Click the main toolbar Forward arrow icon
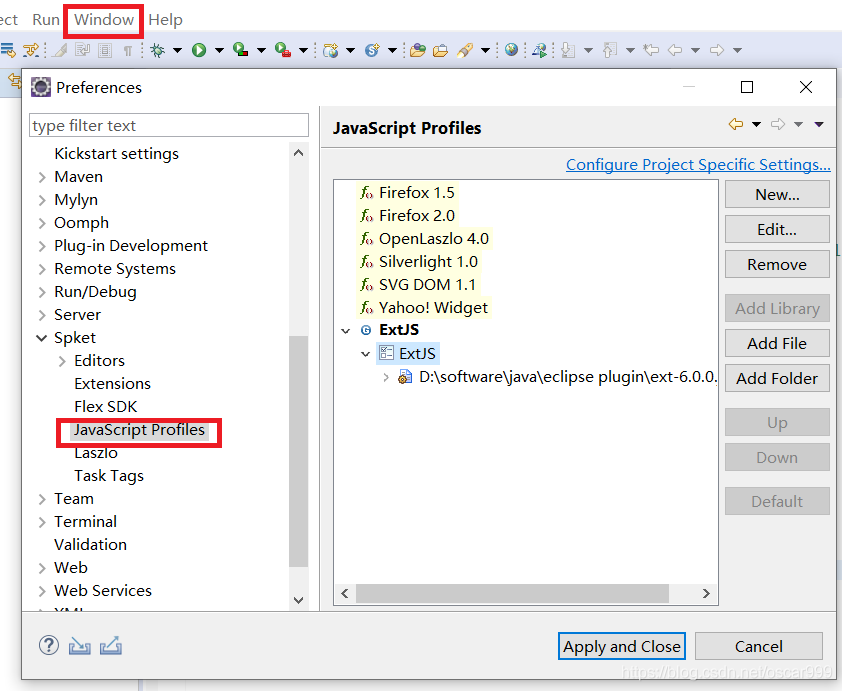 (x=717, y=50)
